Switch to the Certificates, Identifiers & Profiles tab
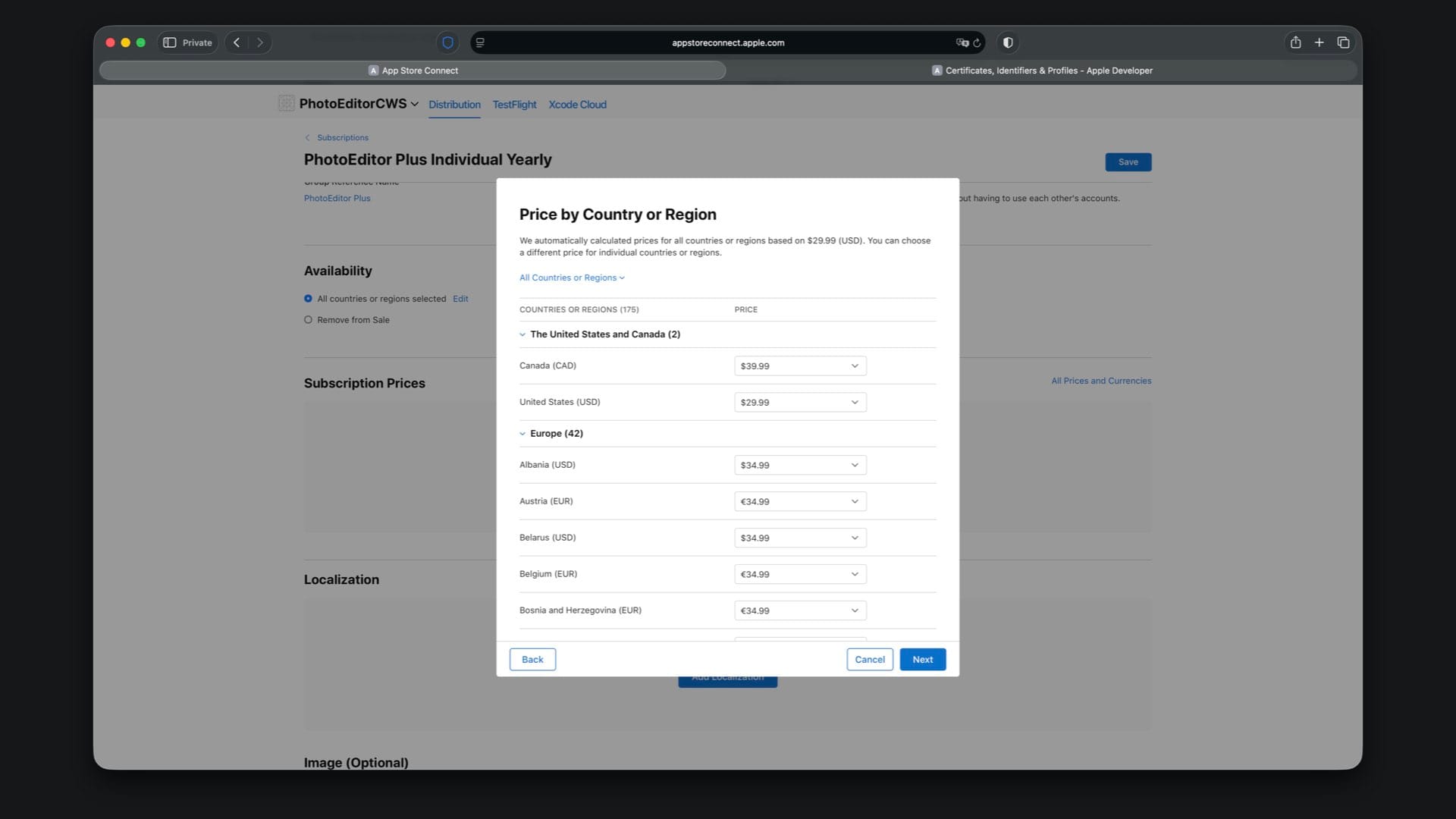Image resolution: width=1456 pixels, height=819 pixels. (1041, 71)
